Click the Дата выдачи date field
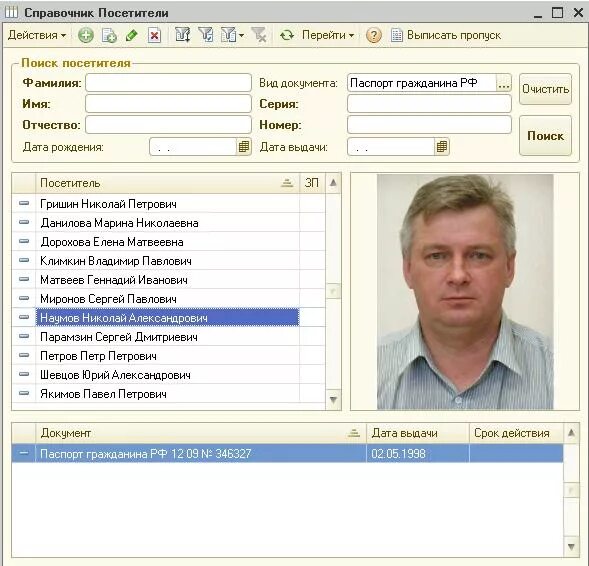Screen dimensions: 589x566 [391, 146]
